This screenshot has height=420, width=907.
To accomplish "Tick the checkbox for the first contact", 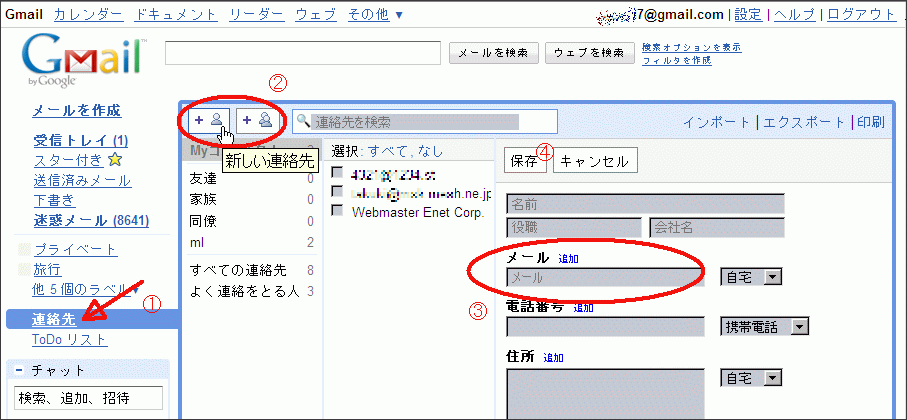I will [x=337, y=172].
